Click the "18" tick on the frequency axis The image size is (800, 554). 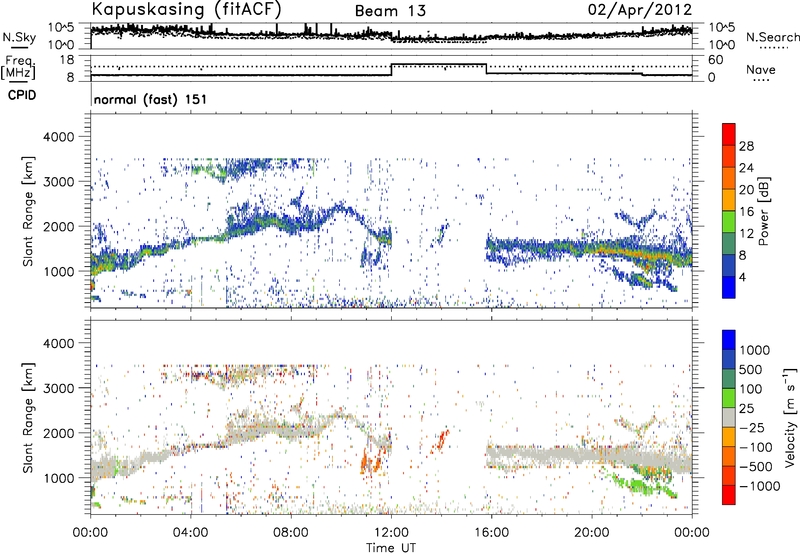pyautogui.click(x=67, y=60)
